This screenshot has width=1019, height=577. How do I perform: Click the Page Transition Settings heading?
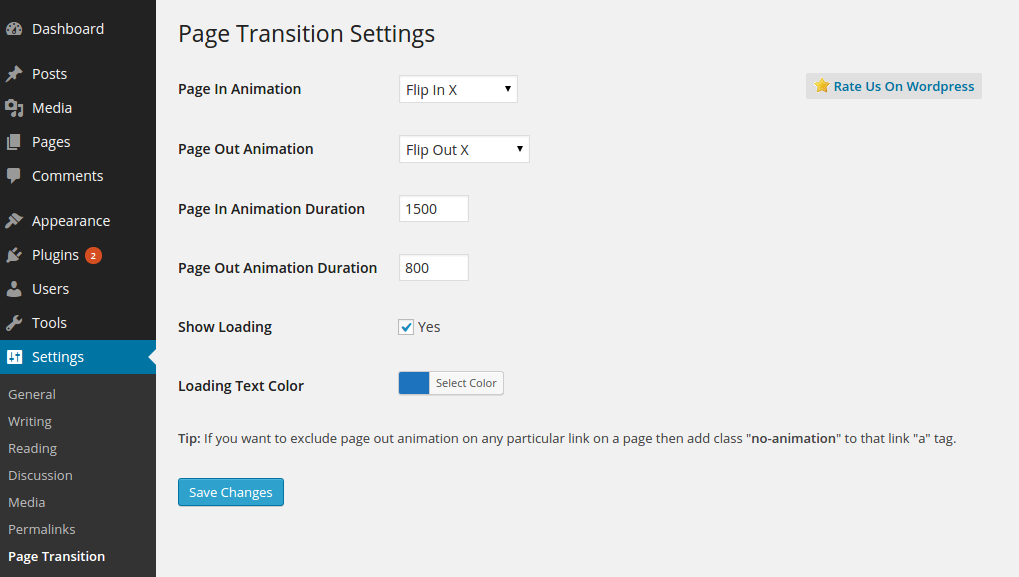click(x=306, y=34)
